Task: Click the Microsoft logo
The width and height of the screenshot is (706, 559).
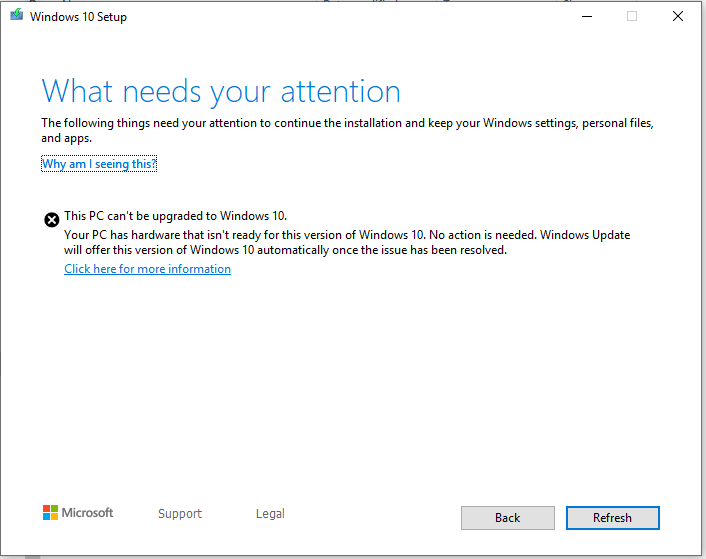Action: tap(78, 513)
